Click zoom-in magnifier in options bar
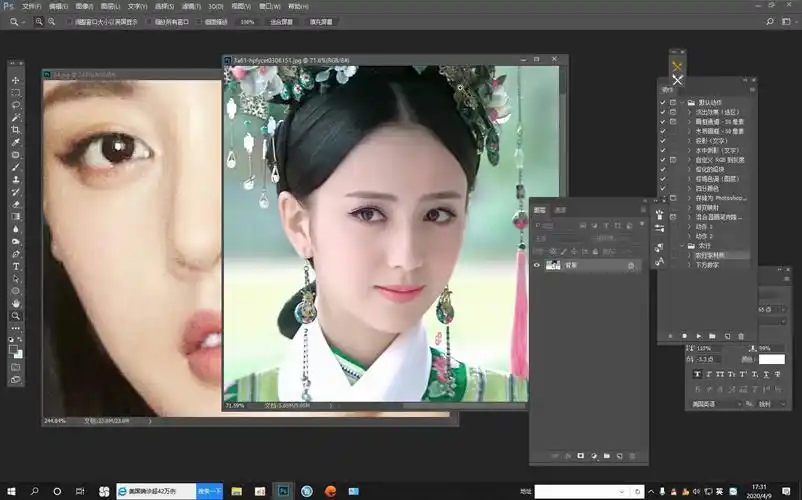Screen dimensions: 802x500 [x=39, y=21]
